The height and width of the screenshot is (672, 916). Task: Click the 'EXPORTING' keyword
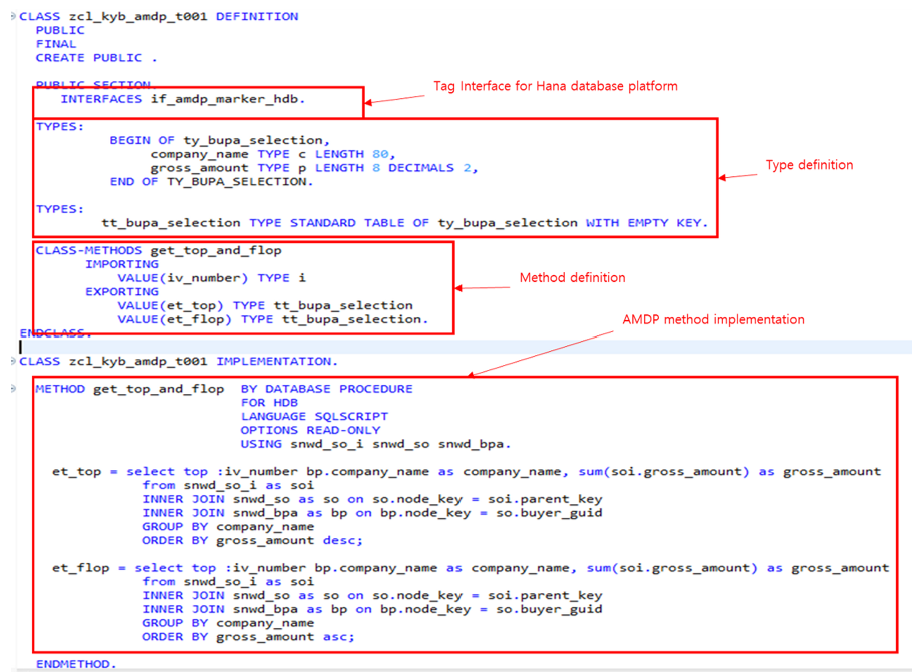pyautogui.click(x=122, y=292)
